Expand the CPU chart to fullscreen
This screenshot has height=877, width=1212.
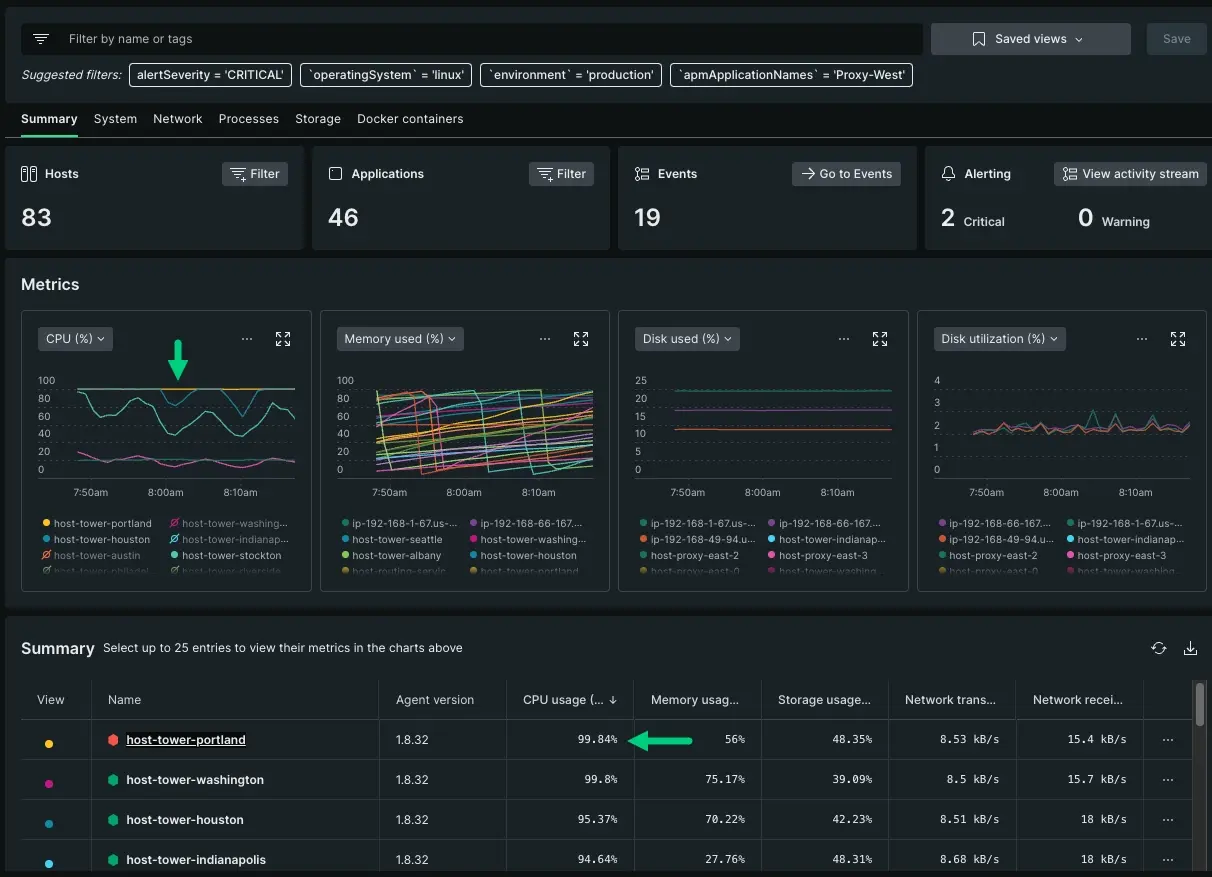tap(283, 339)
